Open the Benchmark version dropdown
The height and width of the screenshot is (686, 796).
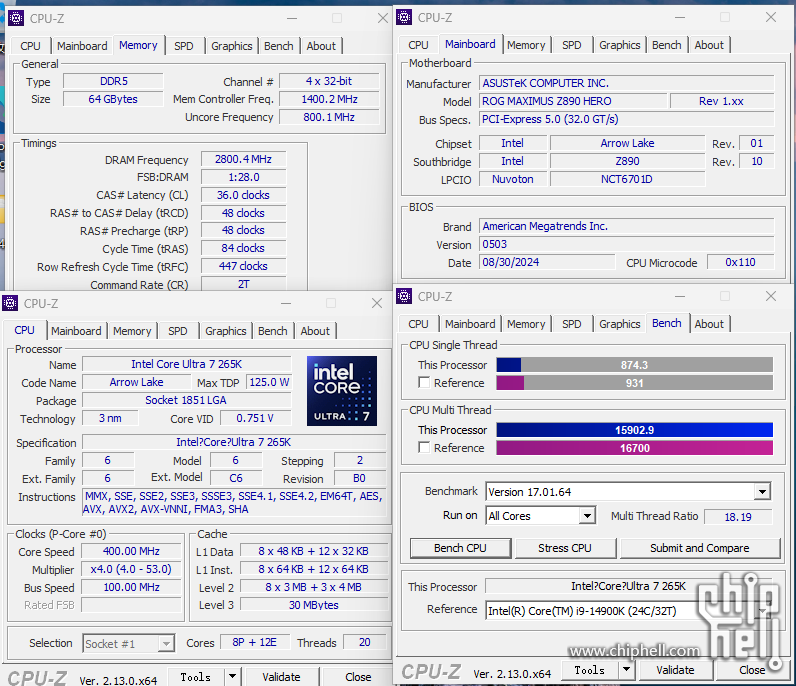(762, 492)
